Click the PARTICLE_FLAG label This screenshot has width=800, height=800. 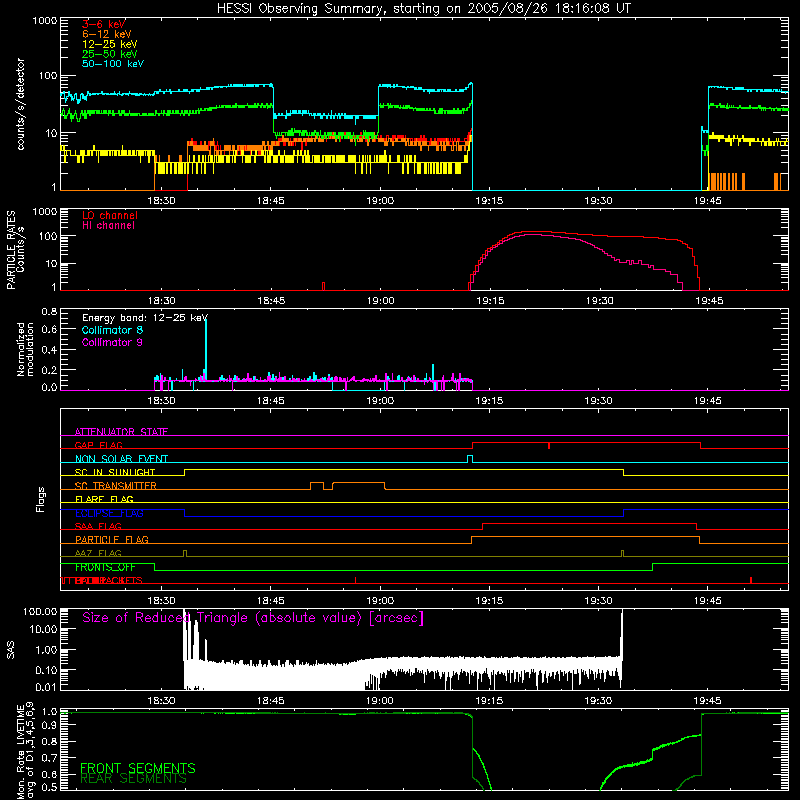click(112, 540)
